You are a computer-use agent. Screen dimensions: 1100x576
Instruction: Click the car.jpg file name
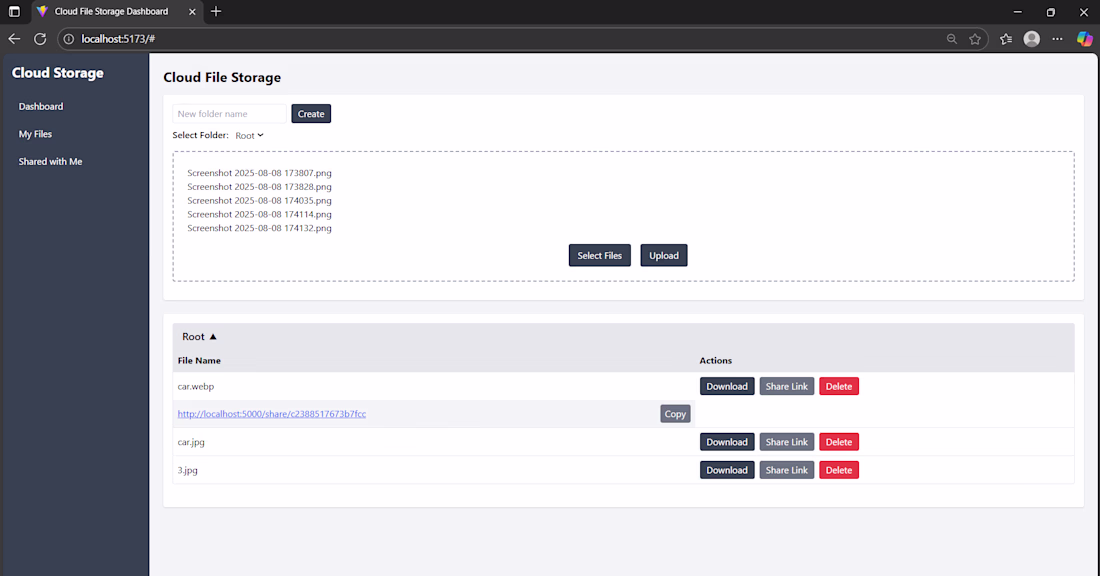point(191,442)
